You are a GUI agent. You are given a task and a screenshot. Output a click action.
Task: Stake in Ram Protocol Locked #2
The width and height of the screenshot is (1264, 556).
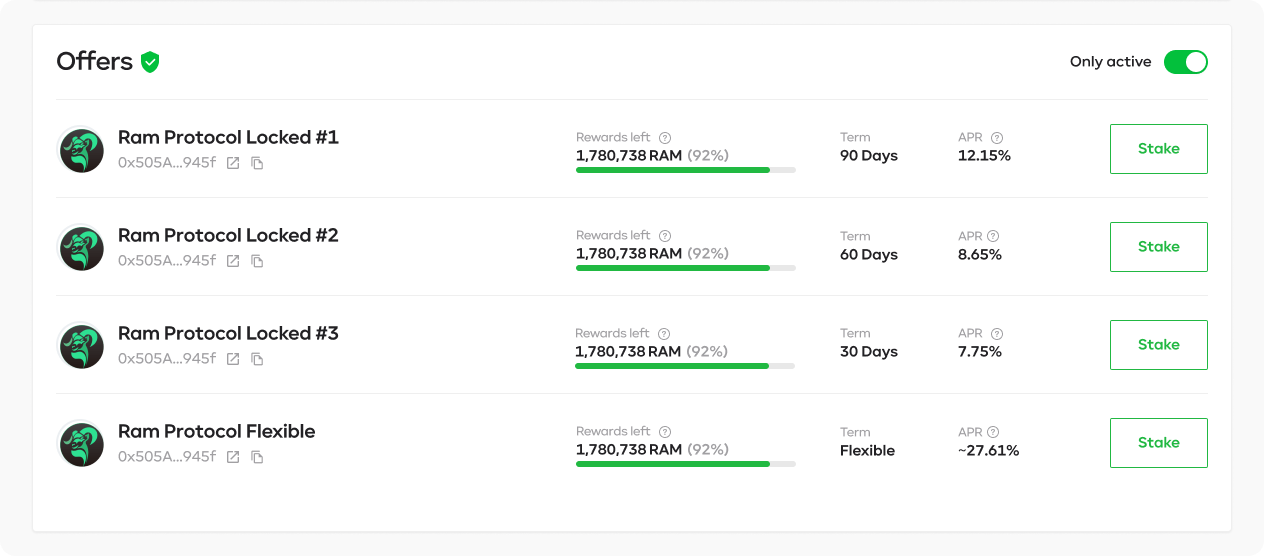tap(1159, 247)
